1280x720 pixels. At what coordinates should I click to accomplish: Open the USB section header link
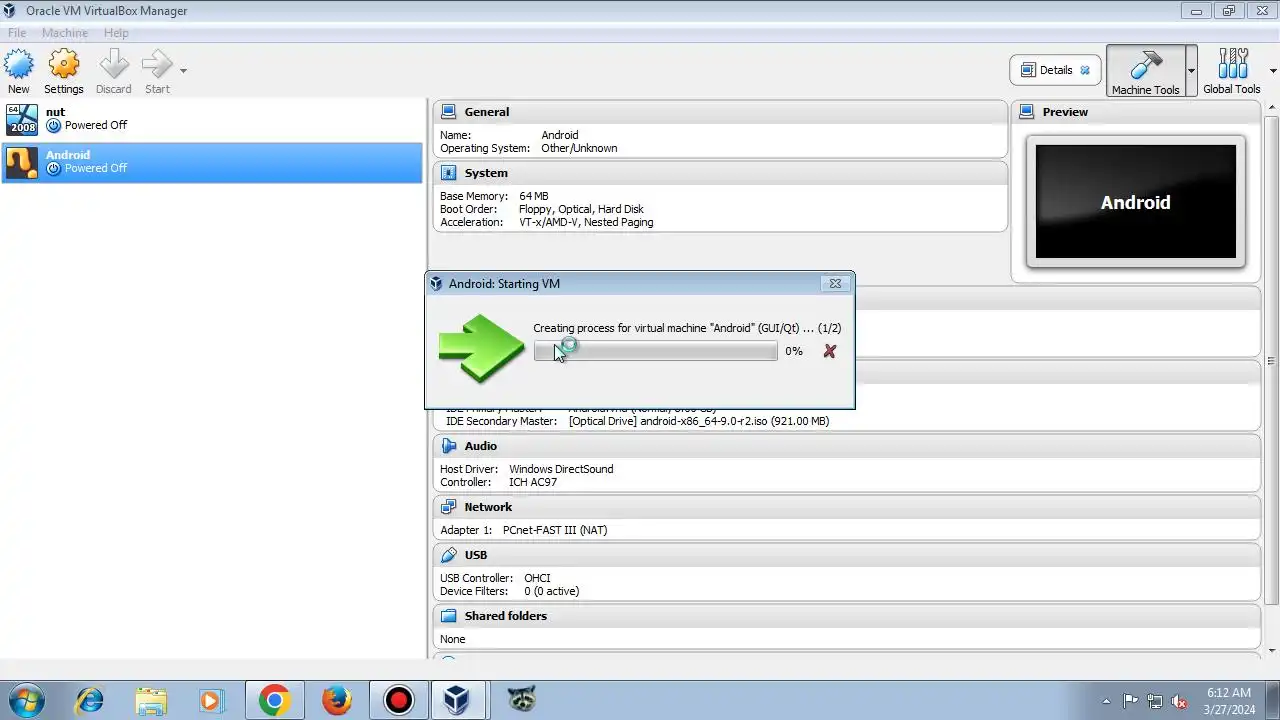coord(476,555)
